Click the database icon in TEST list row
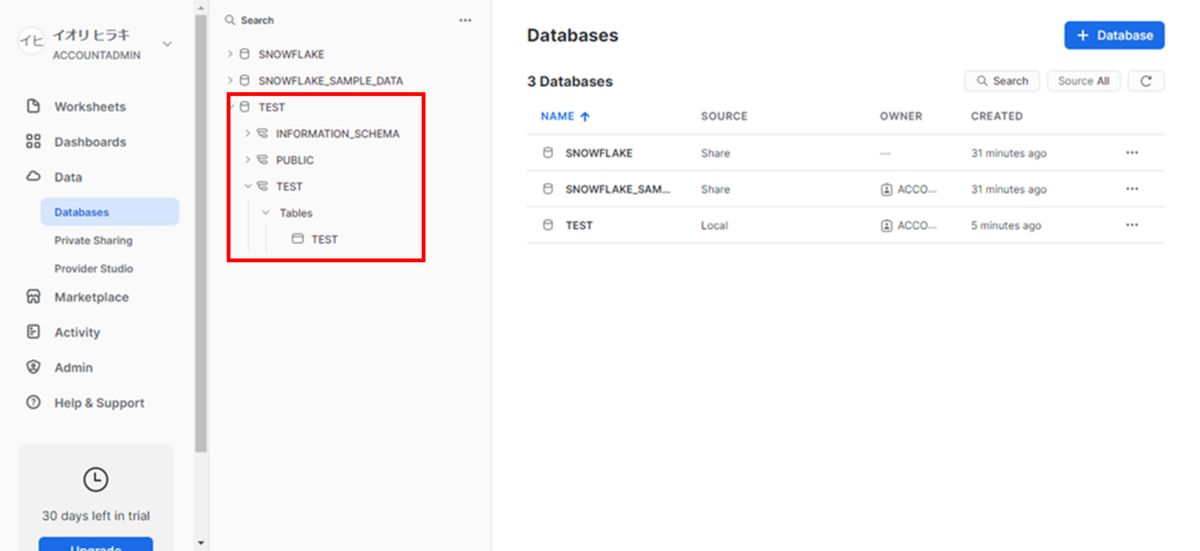Screen dimensions: 1200x551 [547, 225]
